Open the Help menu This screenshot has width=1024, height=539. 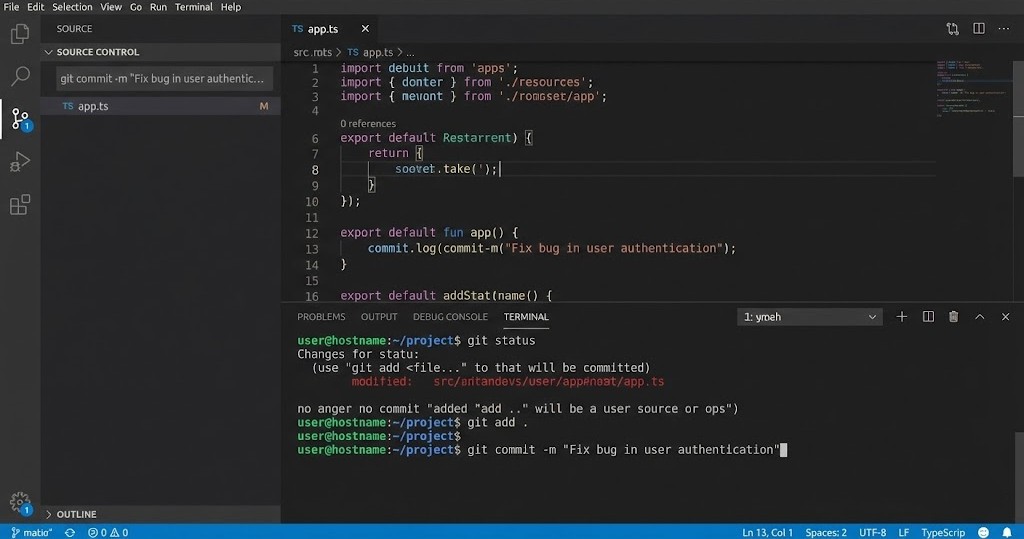point(231,7)
